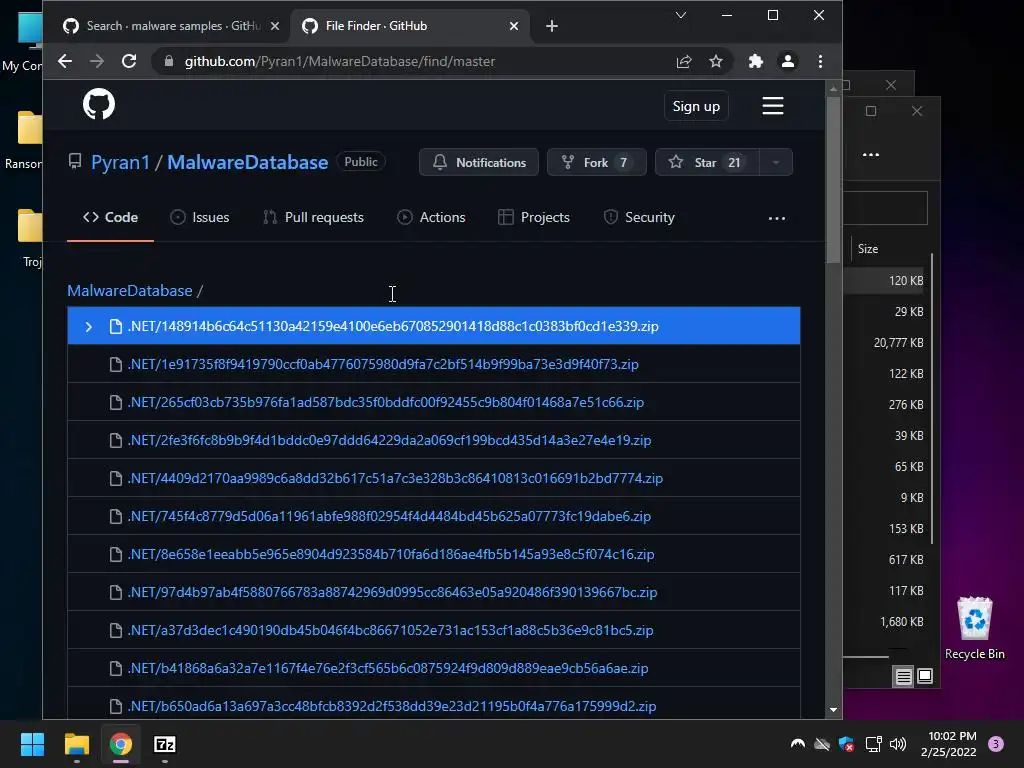Share this page icon in address bar
The height and width of the screenshot is (768, 1024).
pos(684,61)
